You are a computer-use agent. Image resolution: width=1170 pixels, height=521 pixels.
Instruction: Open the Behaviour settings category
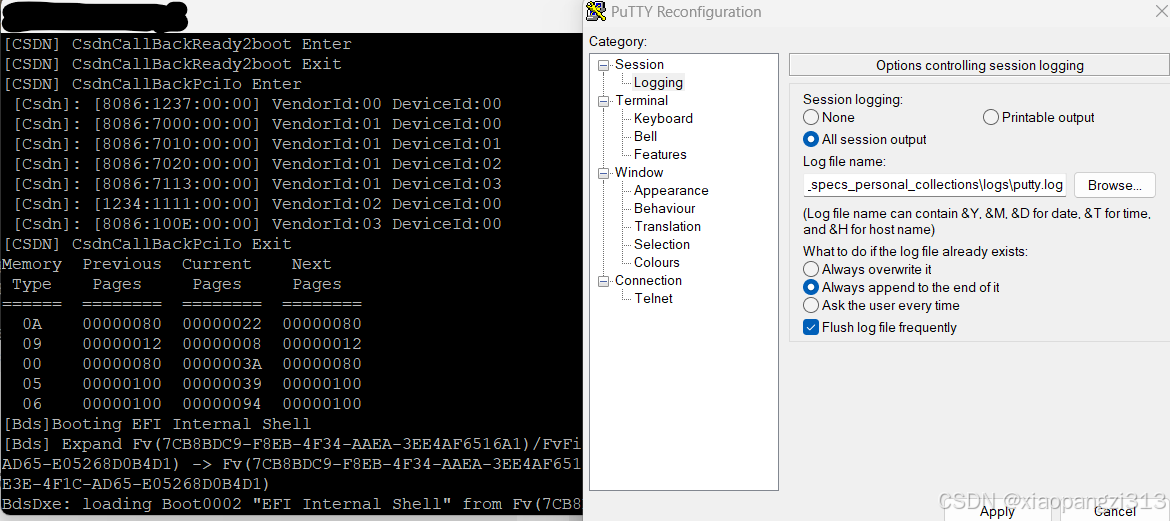(x=665, y=208)
